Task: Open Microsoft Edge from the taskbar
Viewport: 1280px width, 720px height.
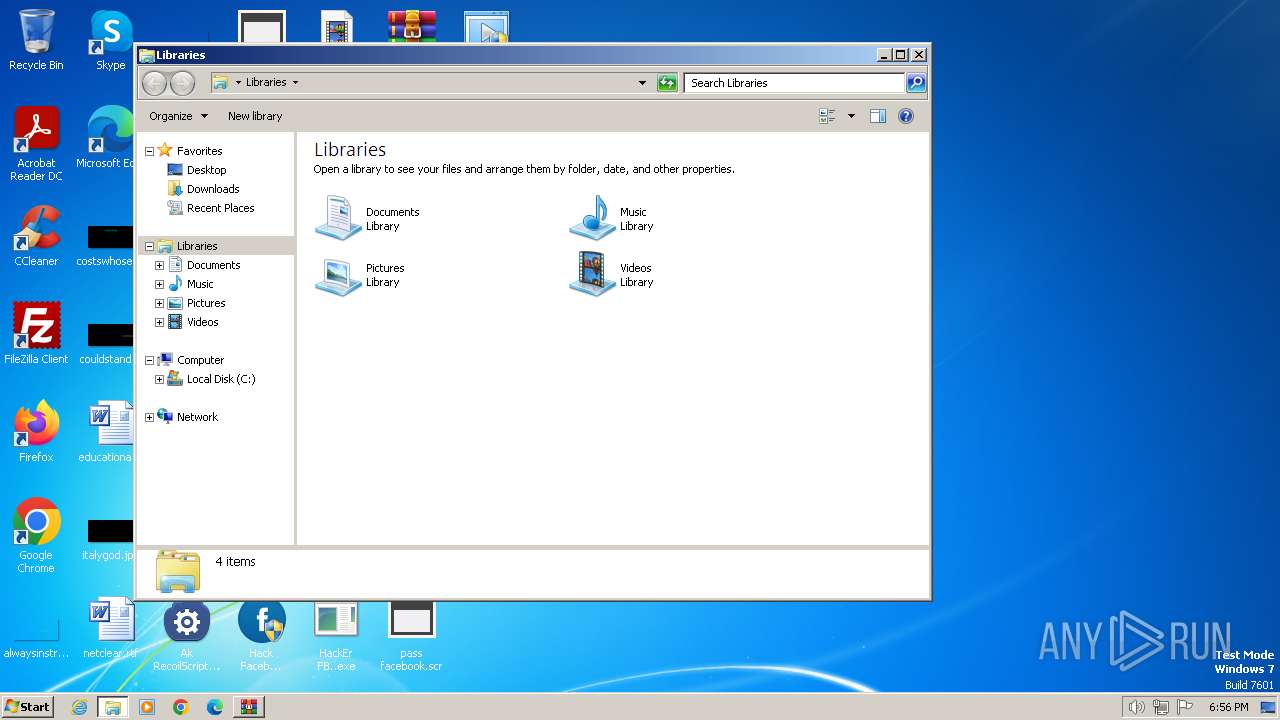Action: [215, 707]
